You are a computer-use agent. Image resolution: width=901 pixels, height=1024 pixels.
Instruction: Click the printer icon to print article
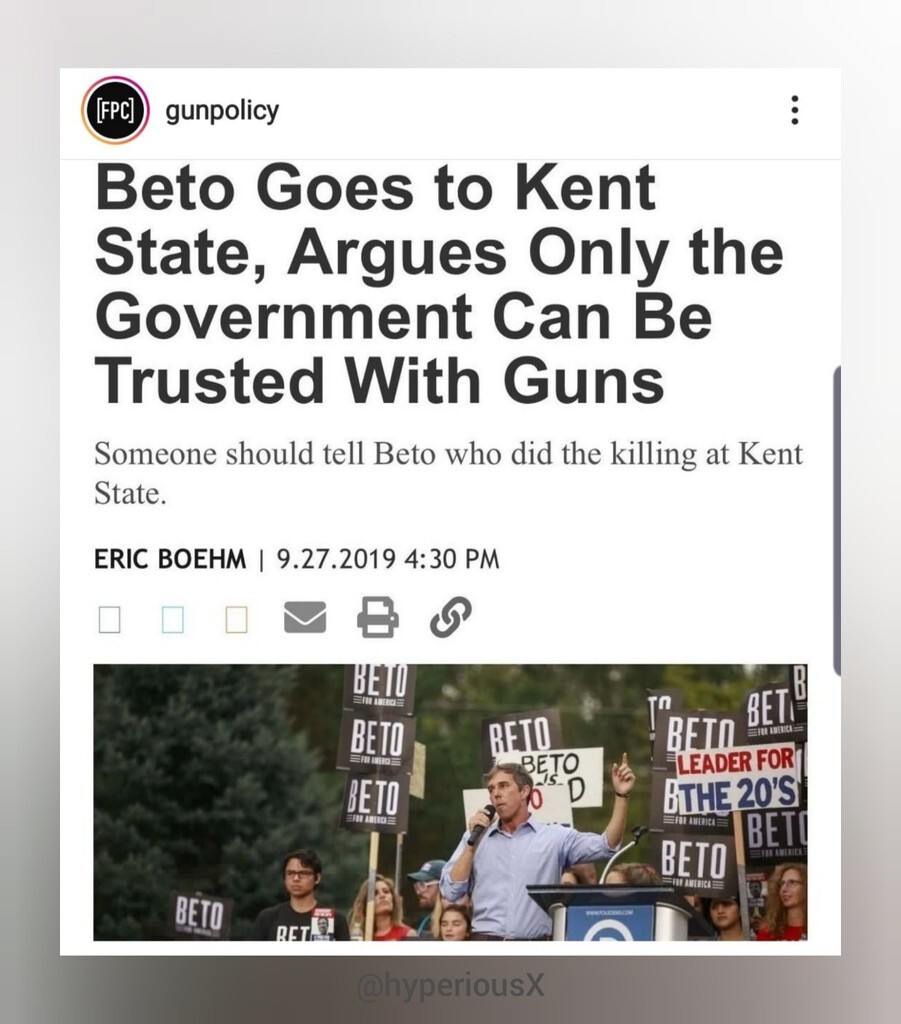pyautogui.click(x=377, y=616)
